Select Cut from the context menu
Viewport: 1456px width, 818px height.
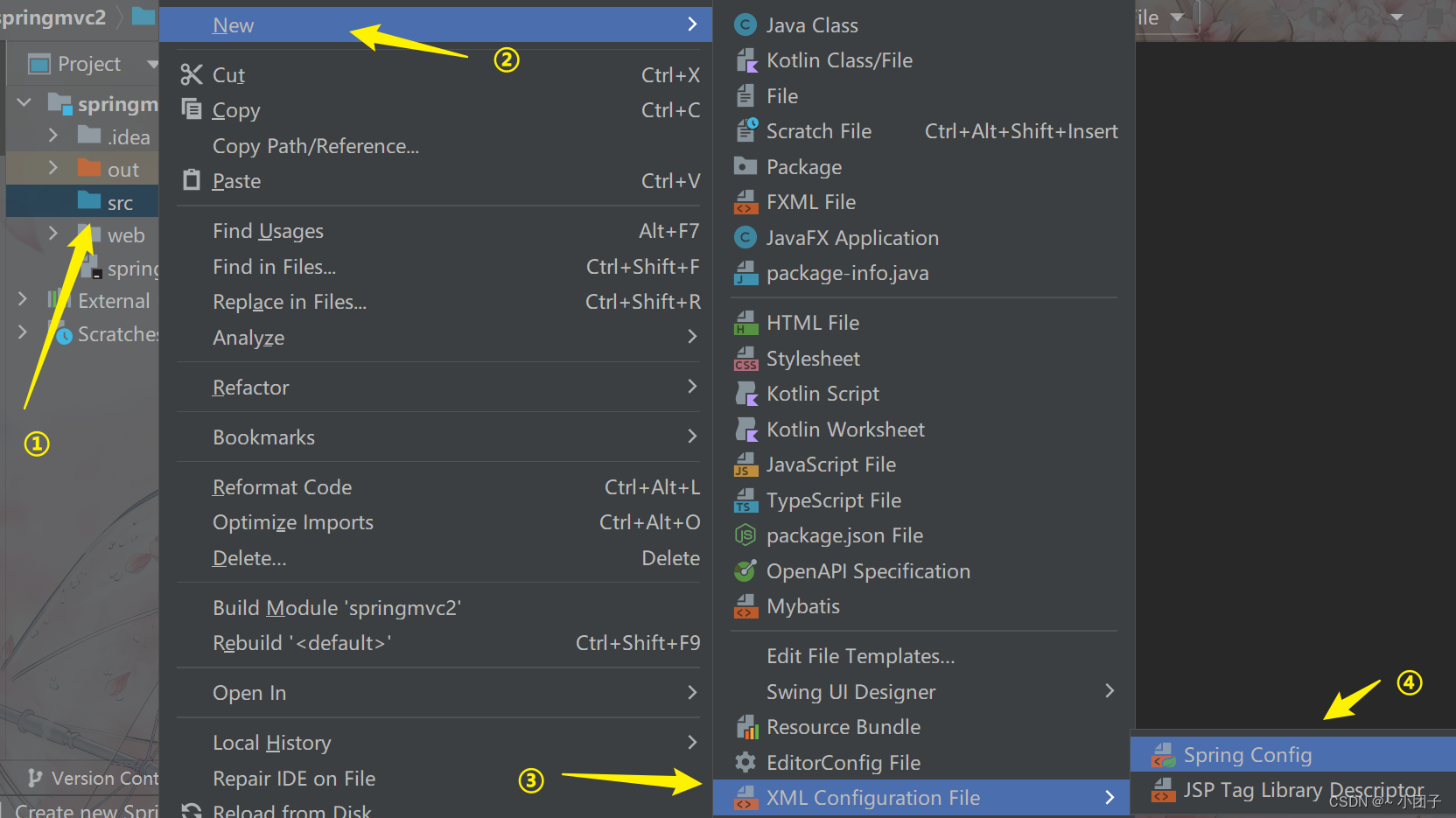[x=228, y=74]
